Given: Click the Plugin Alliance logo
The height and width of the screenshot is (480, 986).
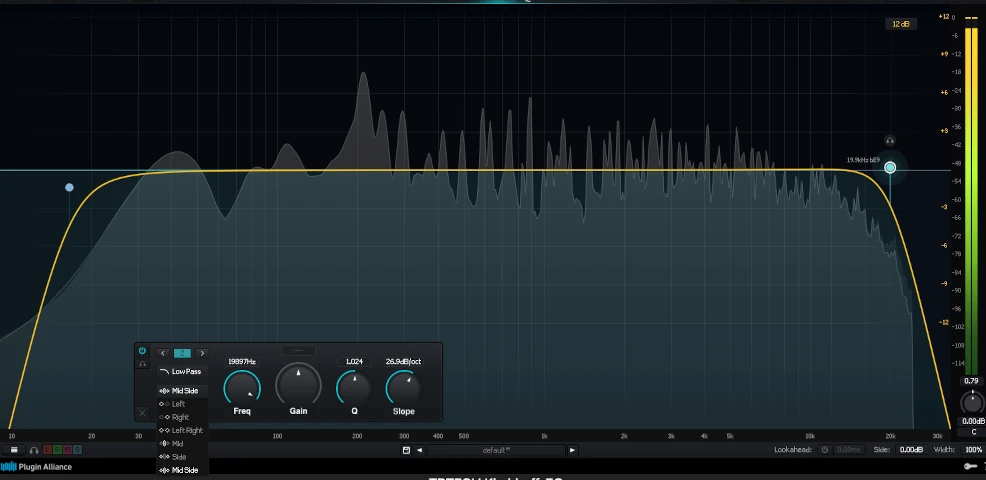Looking at the screenshot, I should coord(36,467).
